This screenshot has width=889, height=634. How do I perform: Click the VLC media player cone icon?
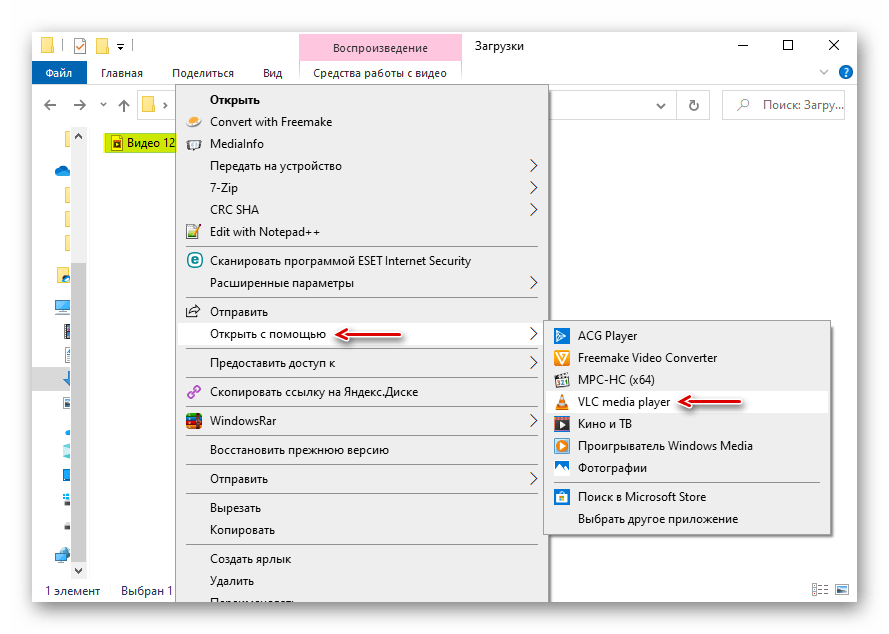pyautogui.click(x=561, y=402)
